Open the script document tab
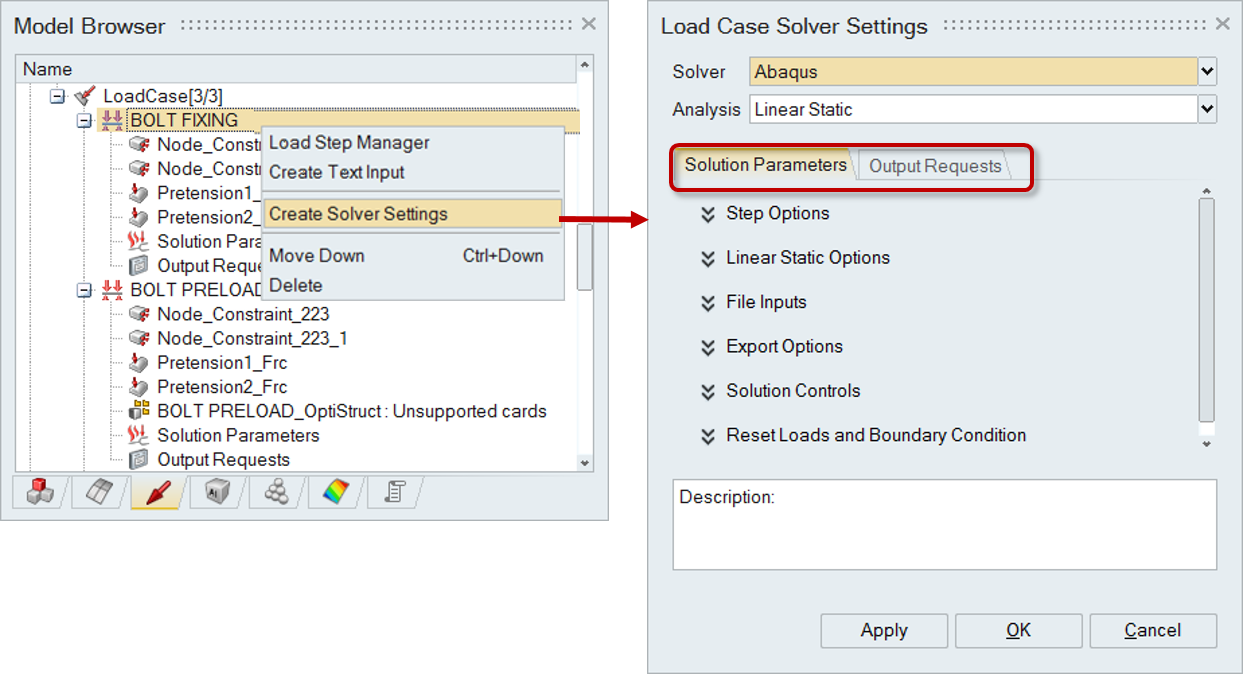1243x674 pixels. (x=396, y=492)
